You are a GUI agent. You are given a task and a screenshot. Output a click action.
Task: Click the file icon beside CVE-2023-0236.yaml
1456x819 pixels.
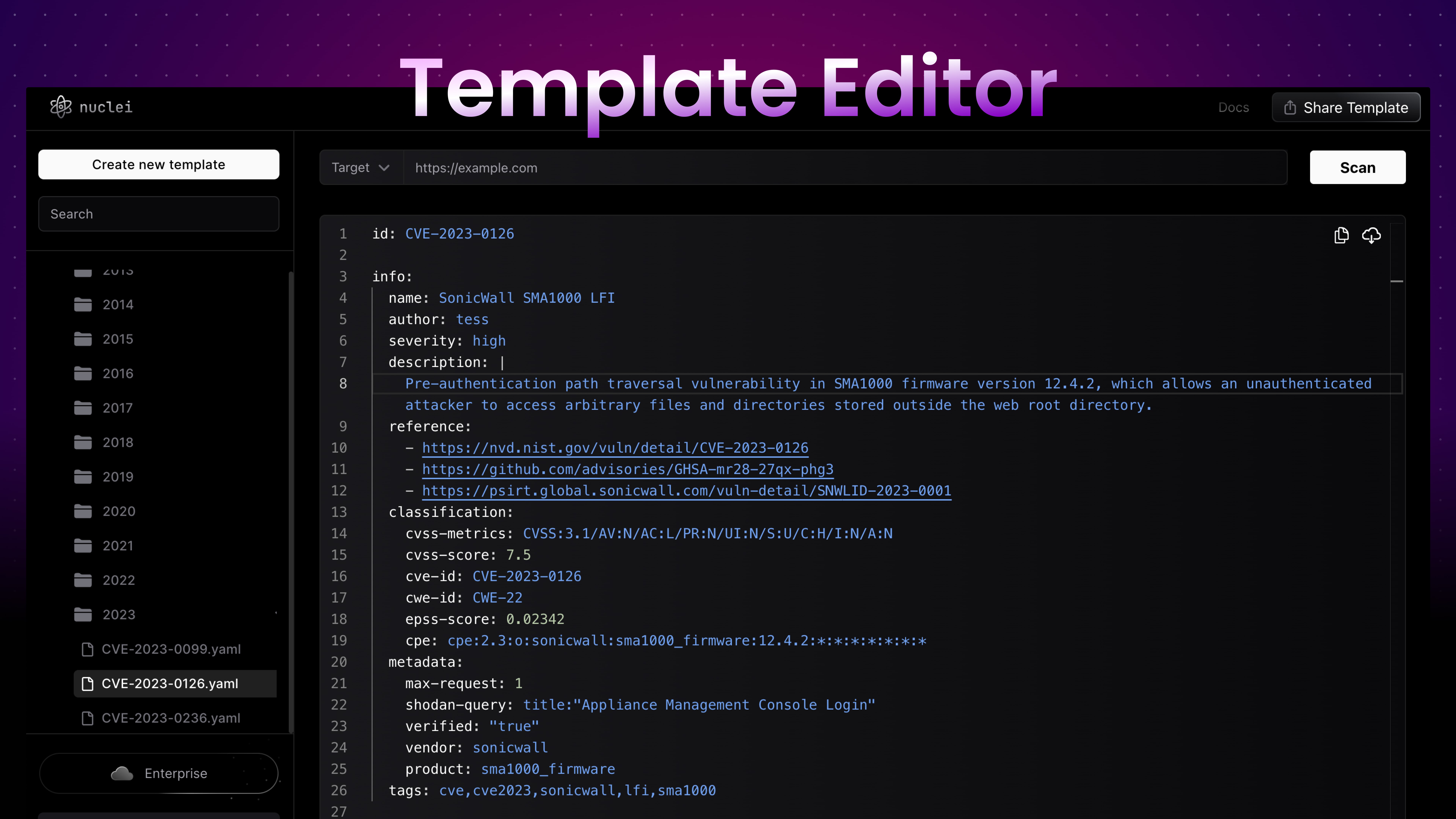[x=88, y=718]
